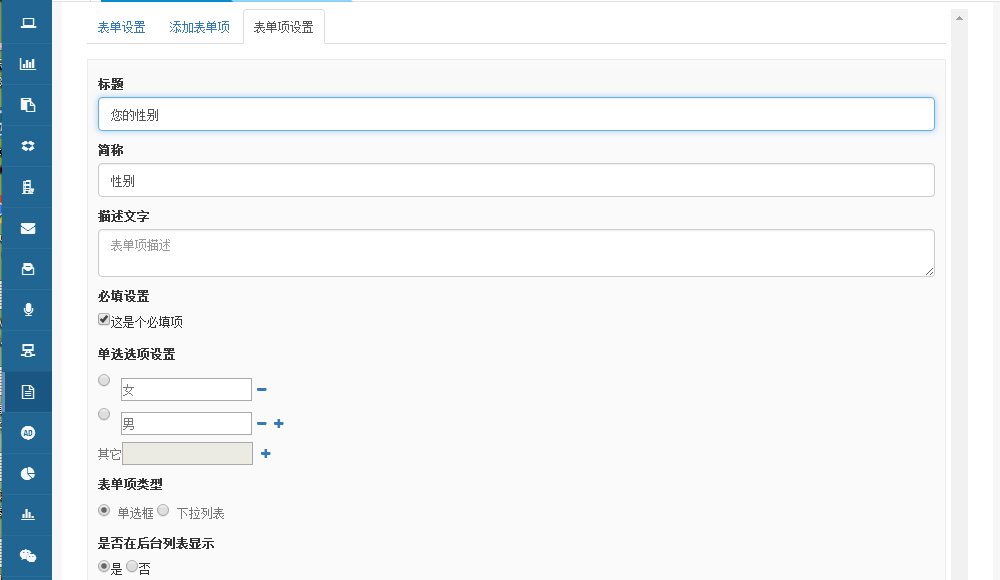Screen dimensions: 1000x580
Task: Select the 下拉列表 radio button
Action: (163, 510)
